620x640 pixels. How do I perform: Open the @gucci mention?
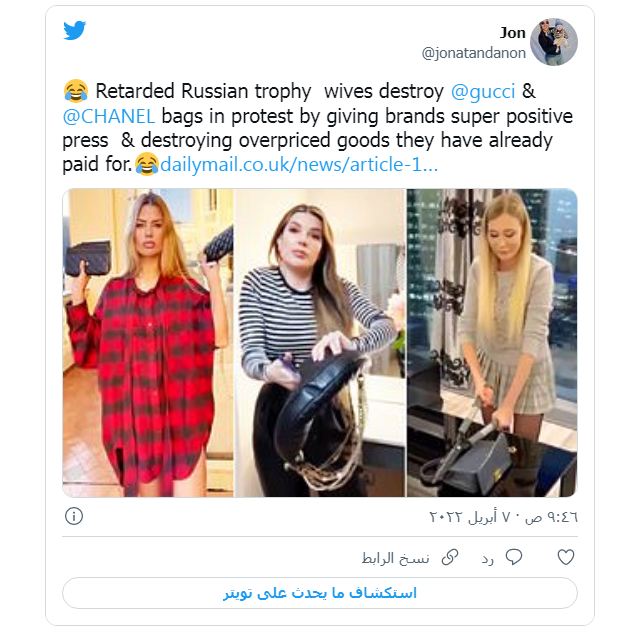coord(482,91)
